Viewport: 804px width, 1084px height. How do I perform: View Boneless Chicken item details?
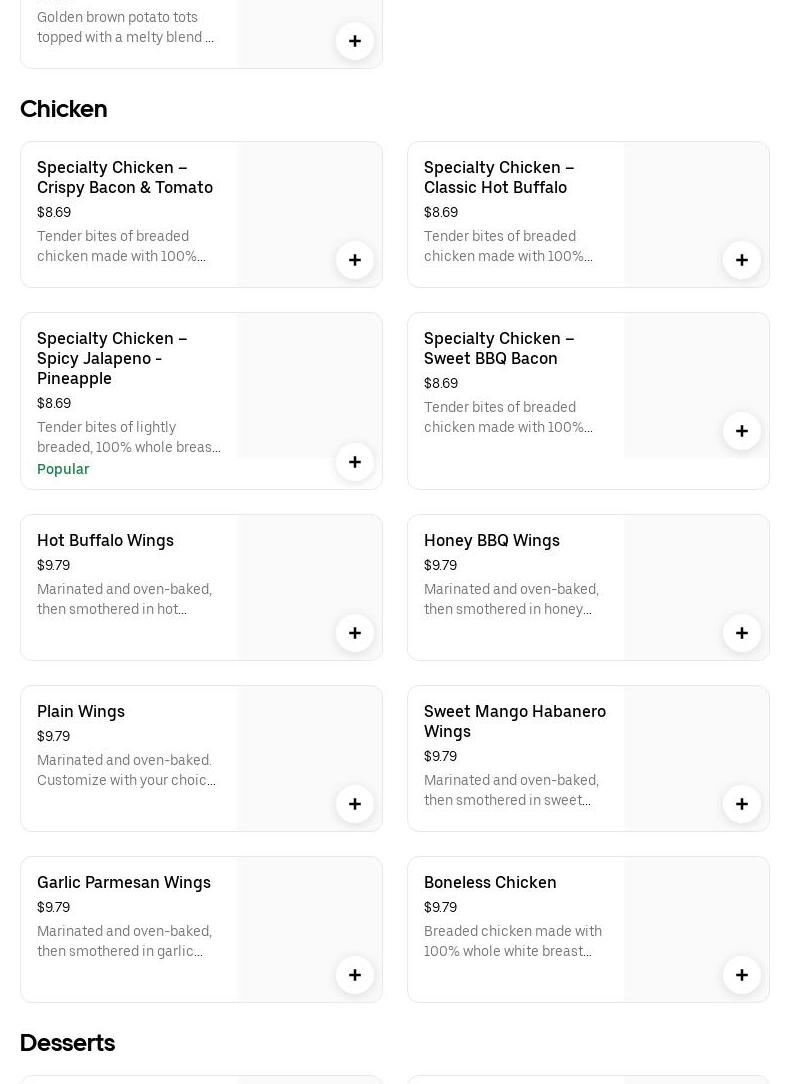click(490, 882)
